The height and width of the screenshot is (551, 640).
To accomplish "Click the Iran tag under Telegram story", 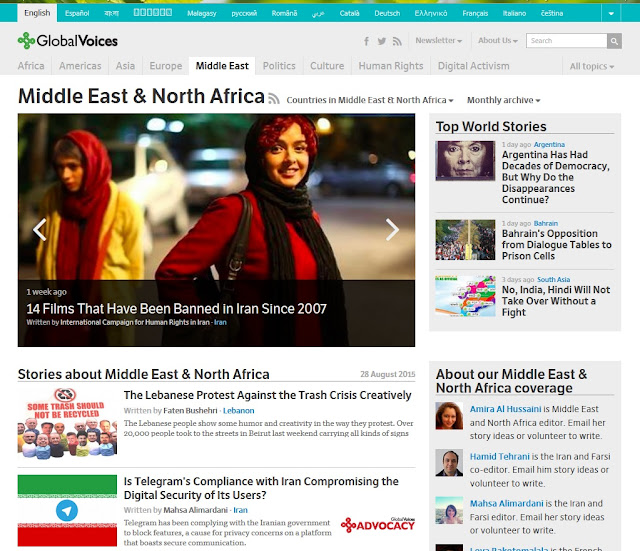I will 240,510.
